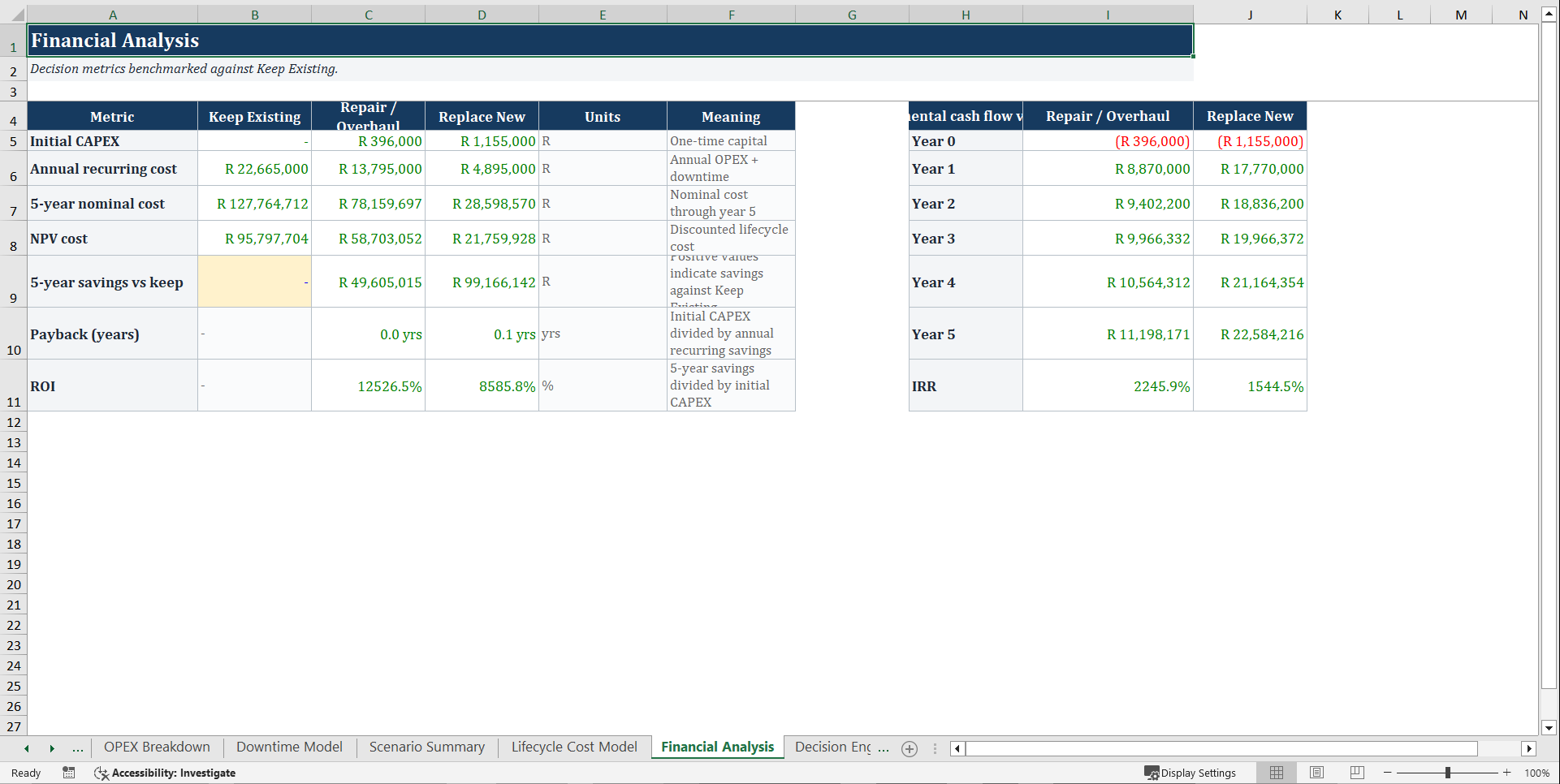Click the horizontal scrollbar thumb
The height and width of the screenshot is (784, 1560).
1221,748
